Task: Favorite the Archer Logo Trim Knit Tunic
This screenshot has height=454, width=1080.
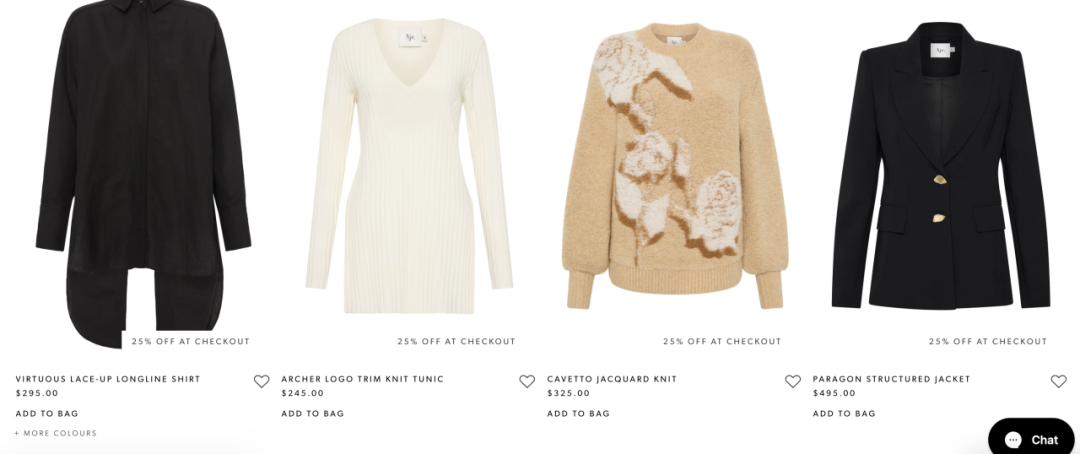Action: pyautogui.click(x=527, y=381)
